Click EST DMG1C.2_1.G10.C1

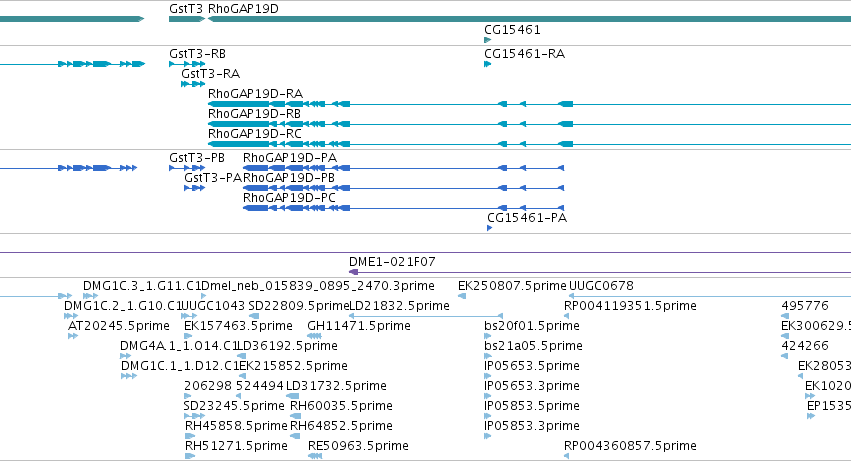point(123,306)
